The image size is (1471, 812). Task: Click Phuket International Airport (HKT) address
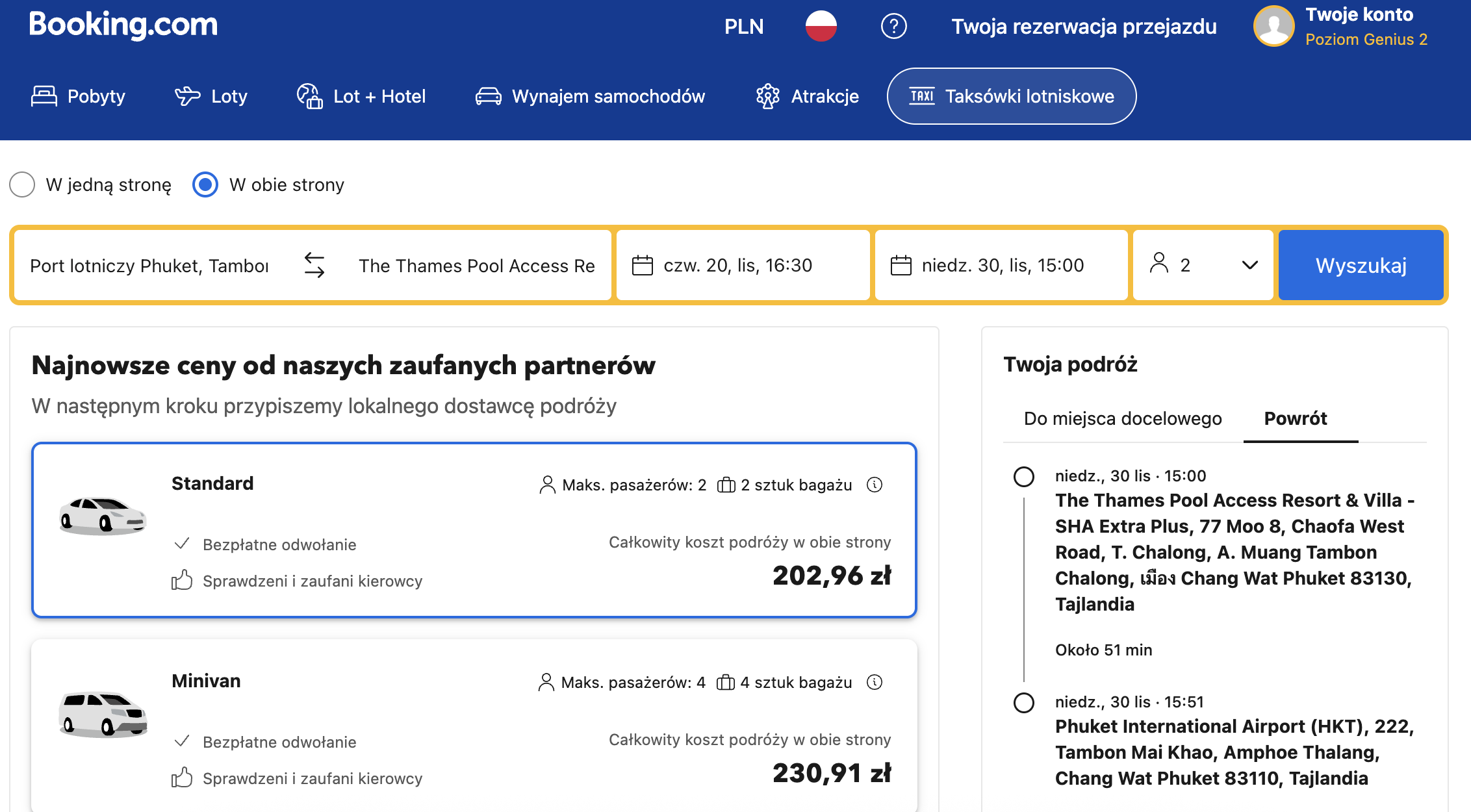pyautogui.click(x=1234, y=752)
